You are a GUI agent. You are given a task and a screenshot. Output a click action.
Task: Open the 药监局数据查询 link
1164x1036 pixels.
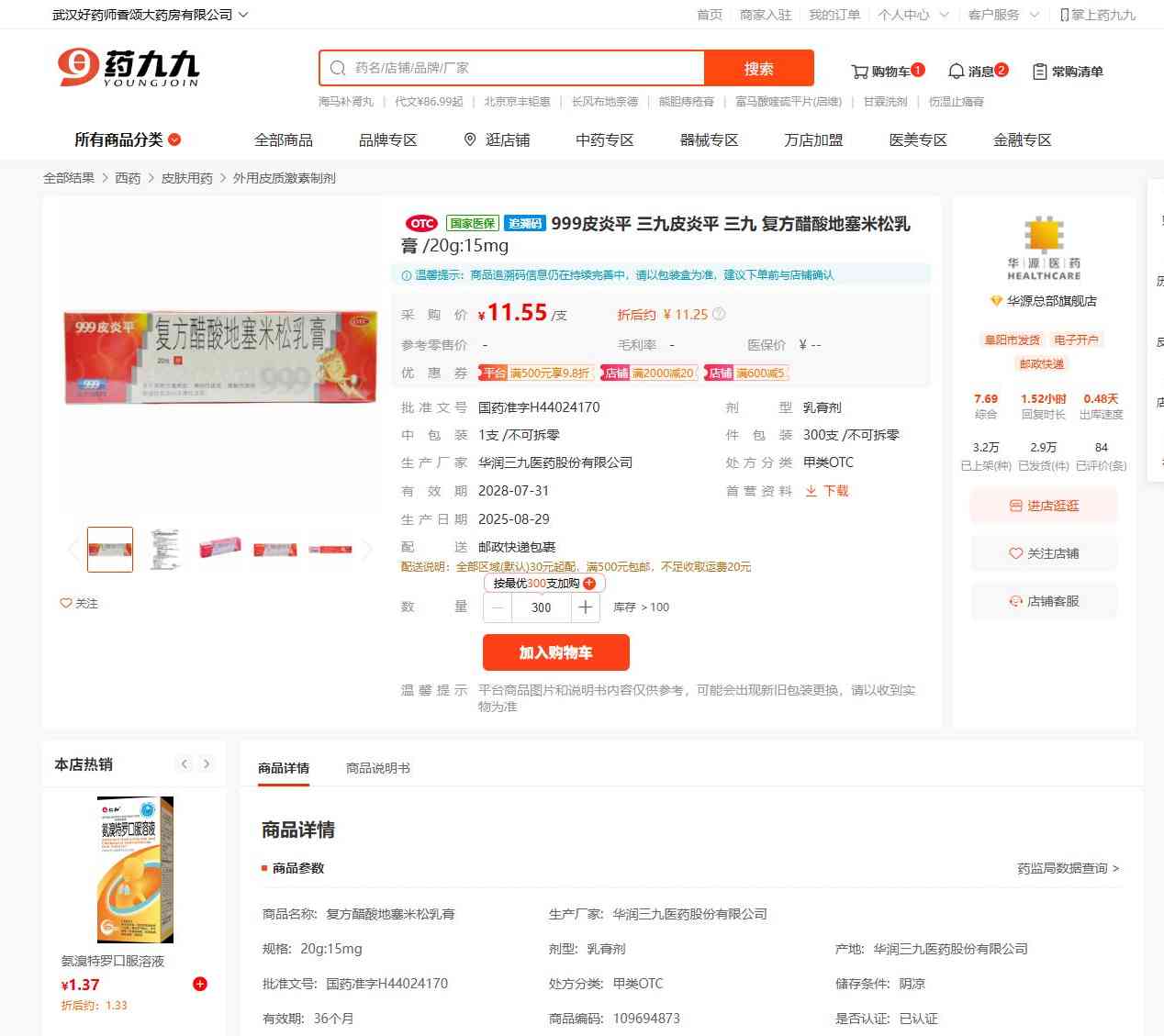1069,868
